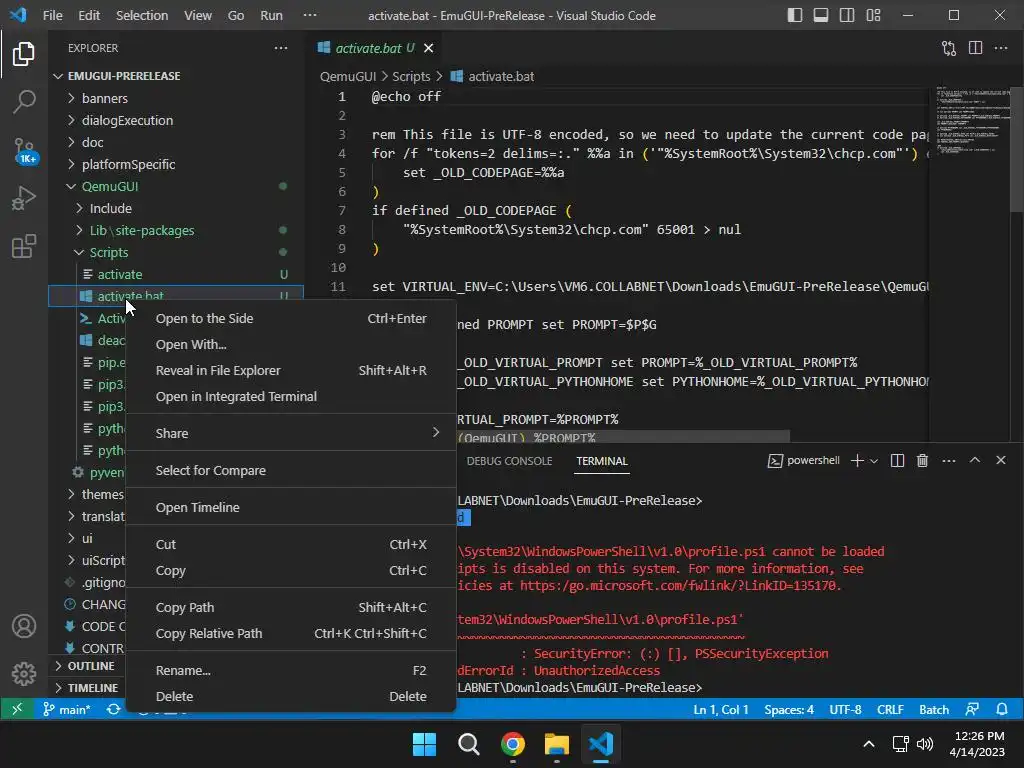Split the terminal panel
Screen dimensions: 1024x768
897,460
